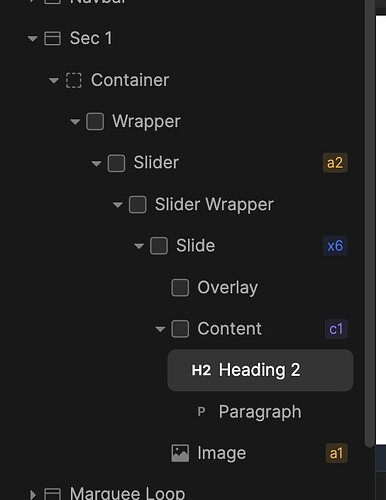Image resolution: width=386 pixels, height=500 pixels.
Task: Click the x6 badge on Slide
Action: (x=335, y=246)
